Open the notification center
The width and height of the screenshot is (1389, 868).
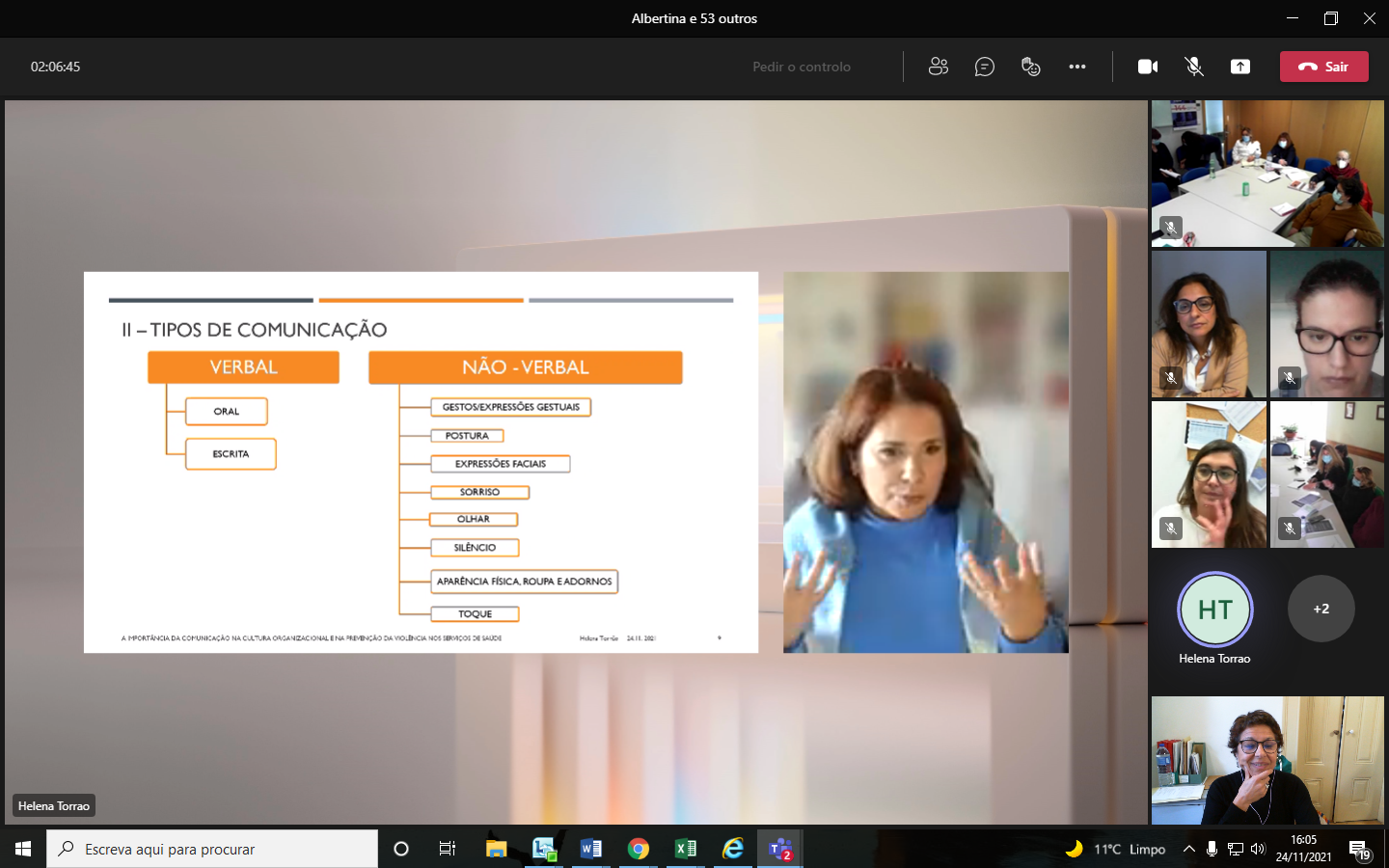(x=1360, y=850)
